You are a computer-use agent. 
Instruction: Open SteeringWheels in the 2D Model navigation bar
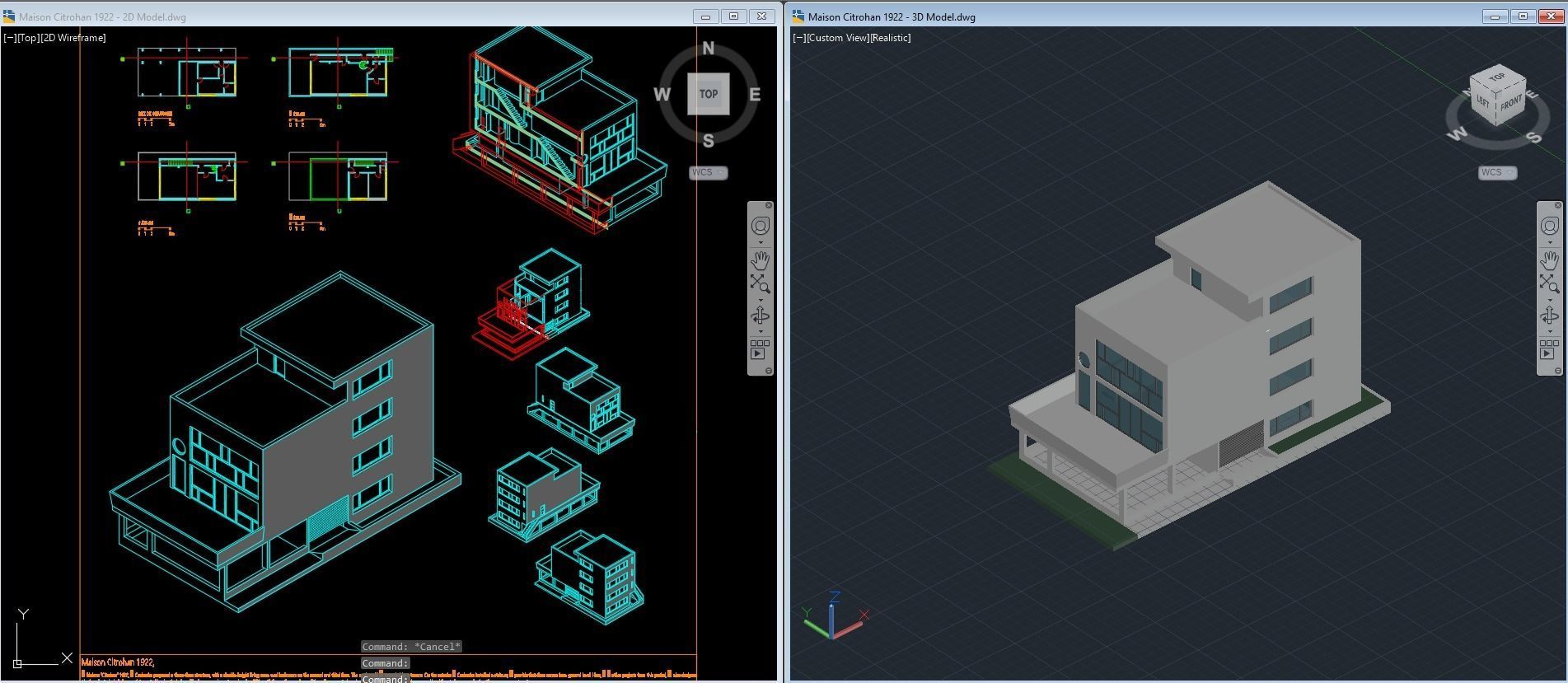[x=761, y=226]
